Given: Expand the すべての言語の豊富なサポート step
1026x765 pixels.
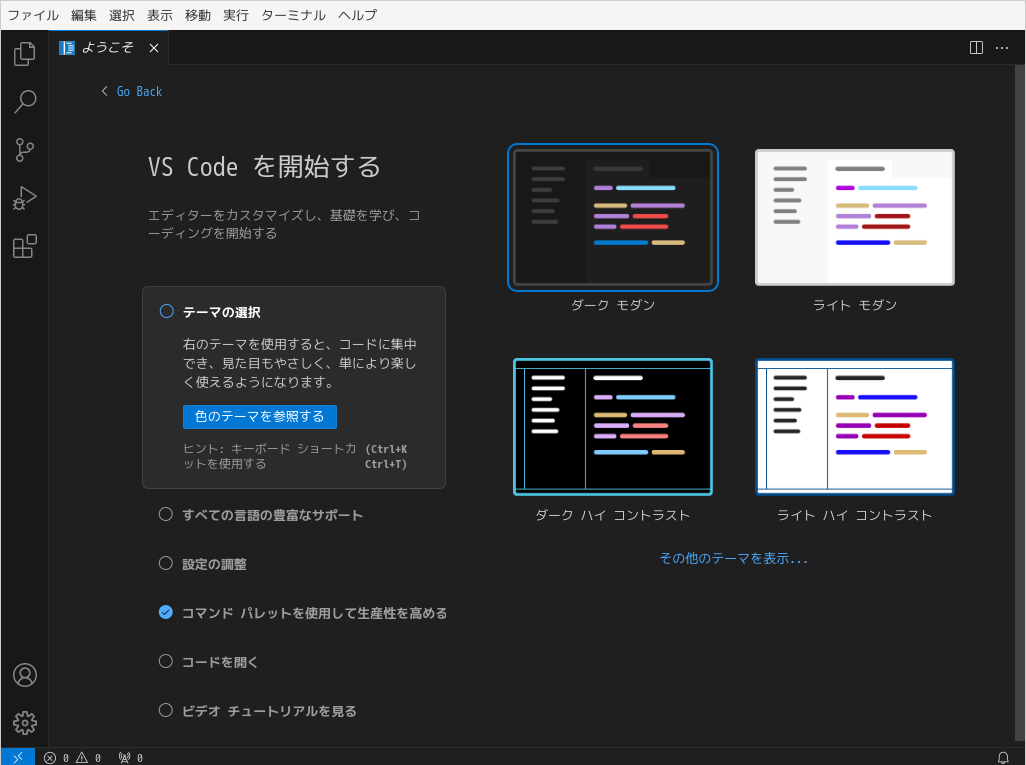Looking at the screenshot, I should click(x=272, y=515).
